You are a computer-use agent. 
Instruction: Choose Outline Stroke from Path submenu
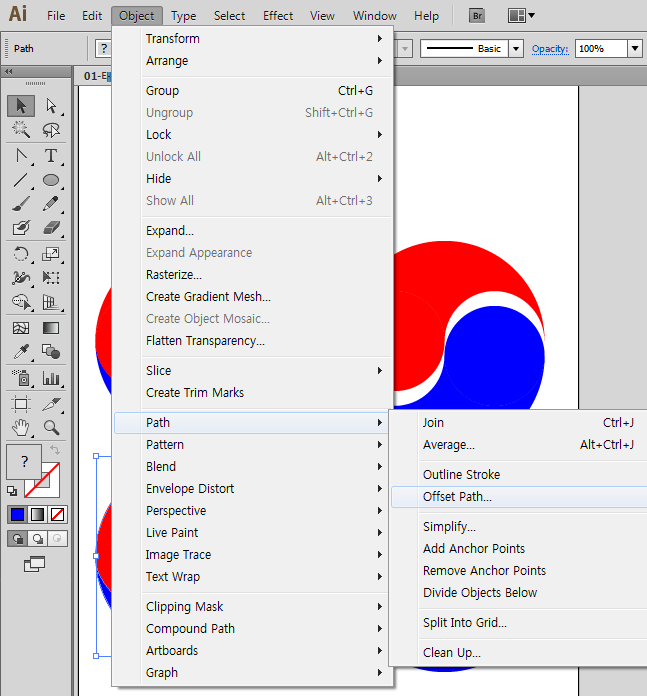pyautogui.click(x=519, y=475)
